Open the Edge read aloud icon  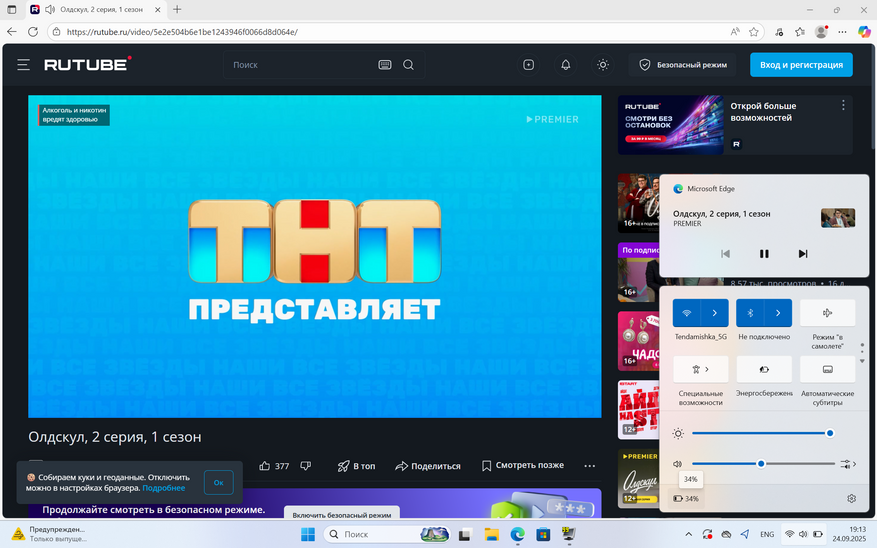coord(735,32)
